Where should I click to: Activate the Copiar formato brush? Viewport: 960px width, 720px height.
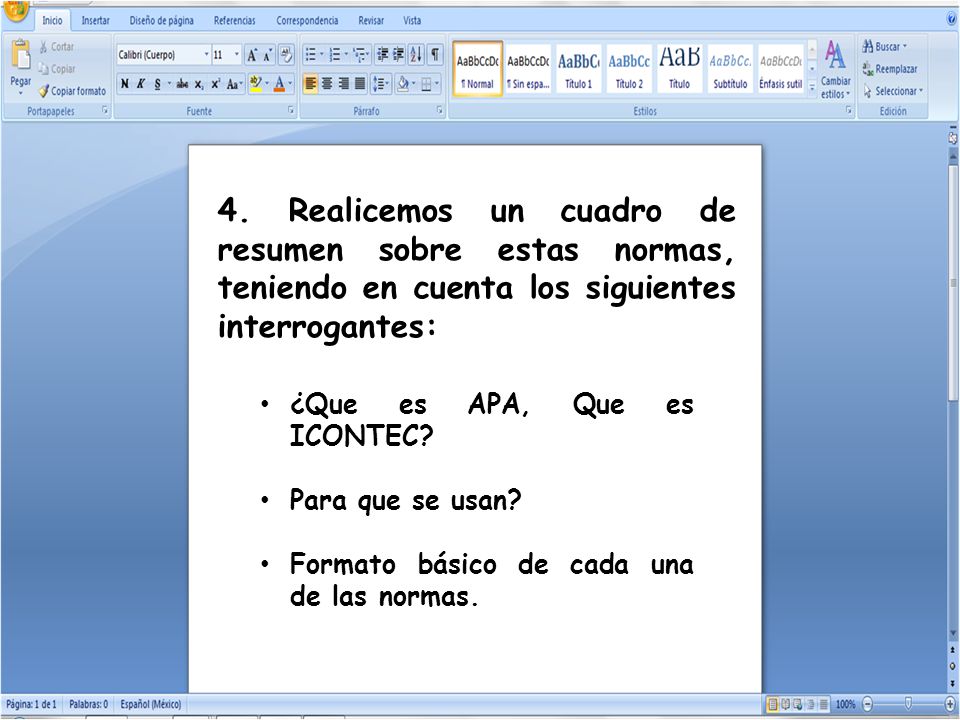[x=72, y=91]
